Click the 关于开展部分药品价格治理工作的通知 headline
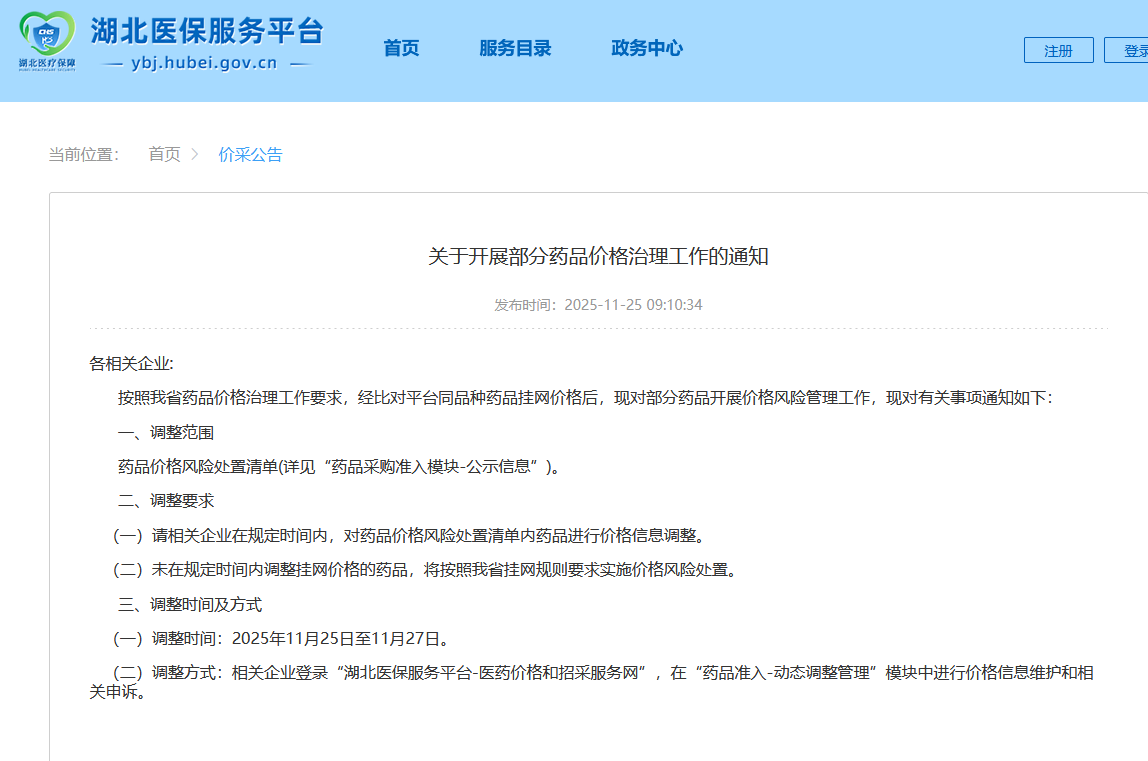The height and width of the screenshot is (761, 1148). pos(598,256)
